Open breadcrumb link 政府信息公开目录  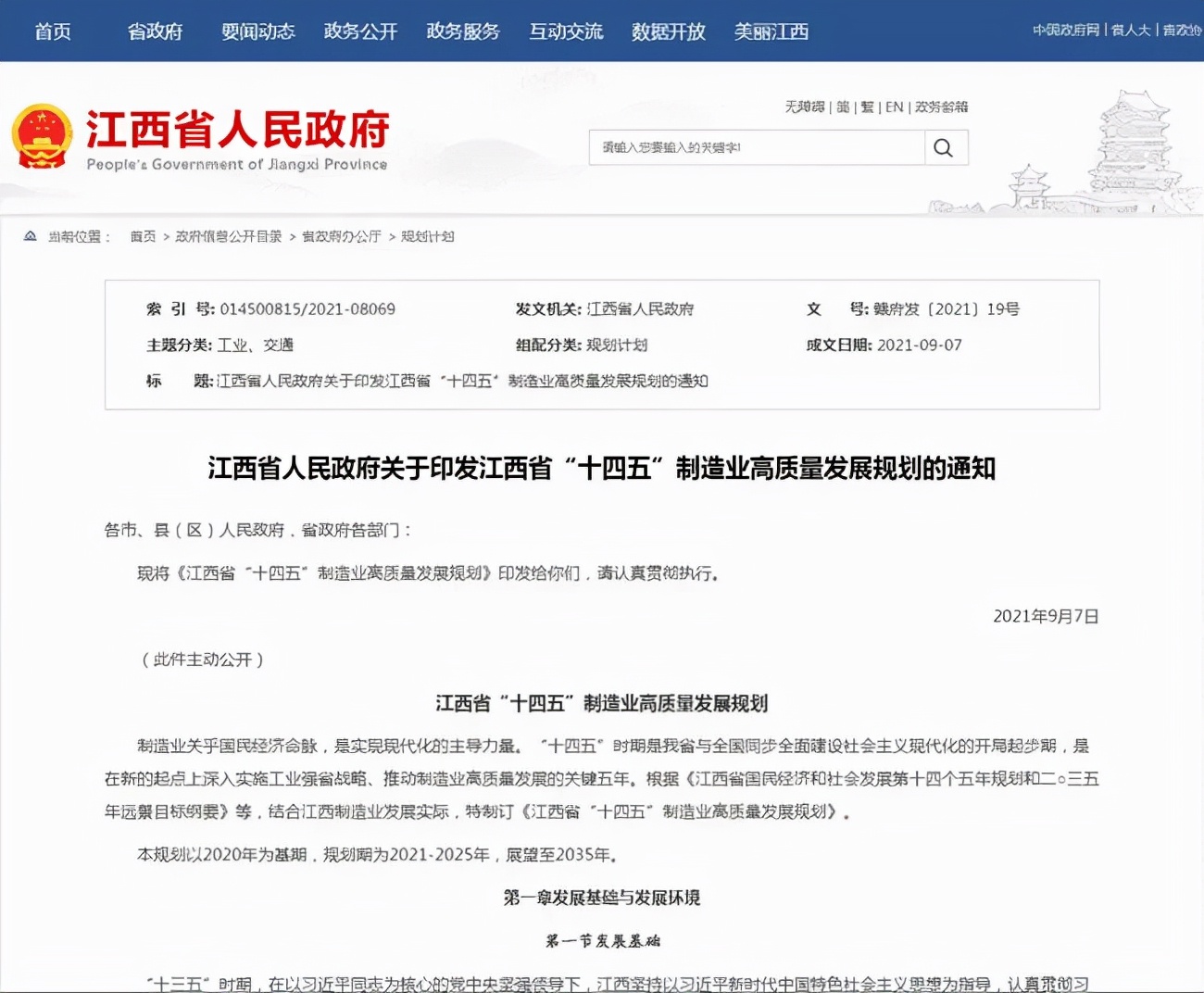226,236
